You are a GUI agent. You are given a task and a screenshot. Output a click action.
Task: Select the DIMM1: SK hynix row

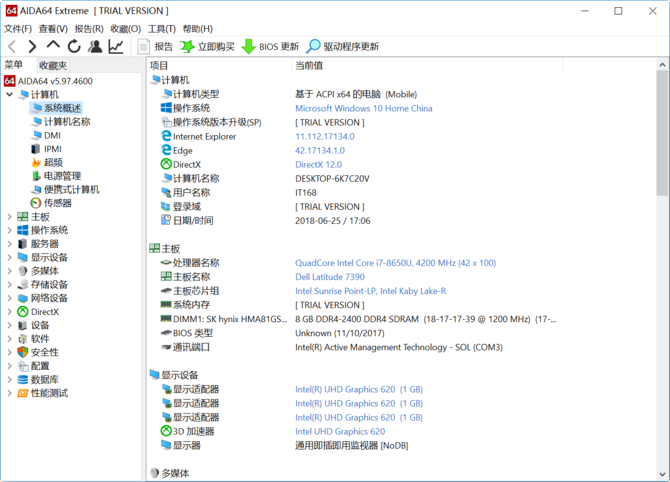[x=358, y=319]
